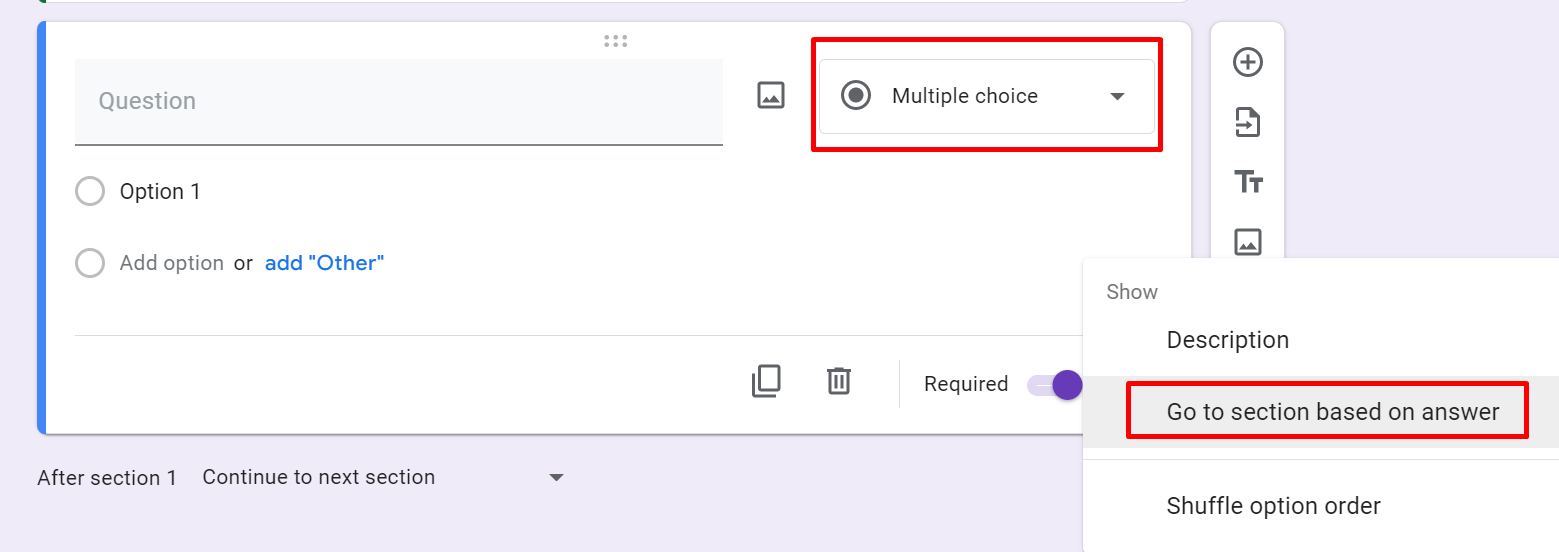Screen dimensions: 1559x552
Task: Click the Add question plus icon
Action: (x=1247, y=62)
